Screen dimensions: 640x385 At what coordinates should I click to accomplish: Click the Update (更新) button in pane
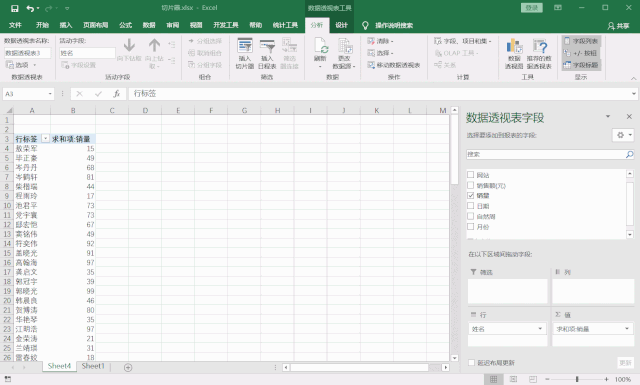[x=625, y=363]
